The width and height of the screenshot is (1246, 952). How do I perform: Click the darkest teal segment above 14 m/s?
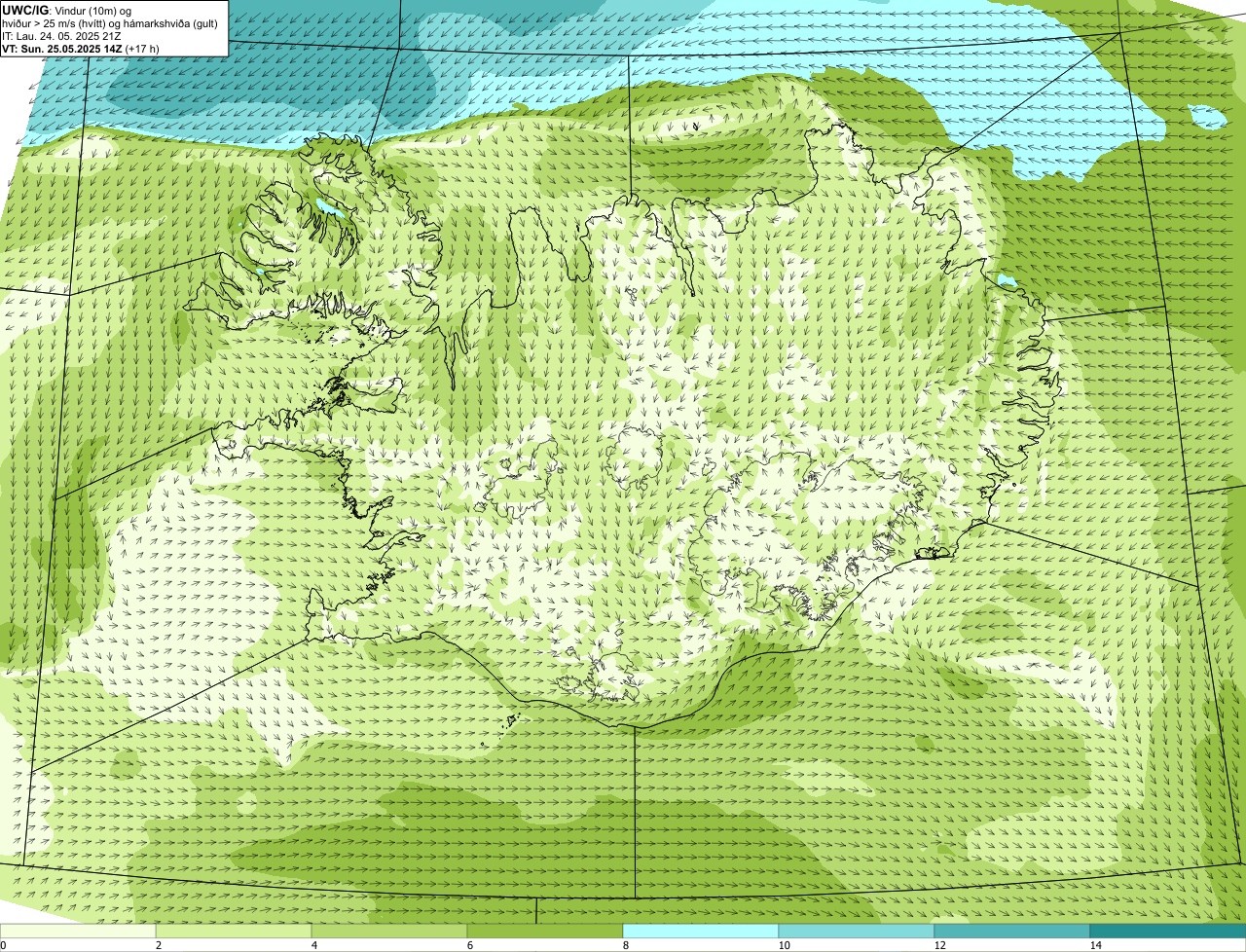(x=1168, y=931)
